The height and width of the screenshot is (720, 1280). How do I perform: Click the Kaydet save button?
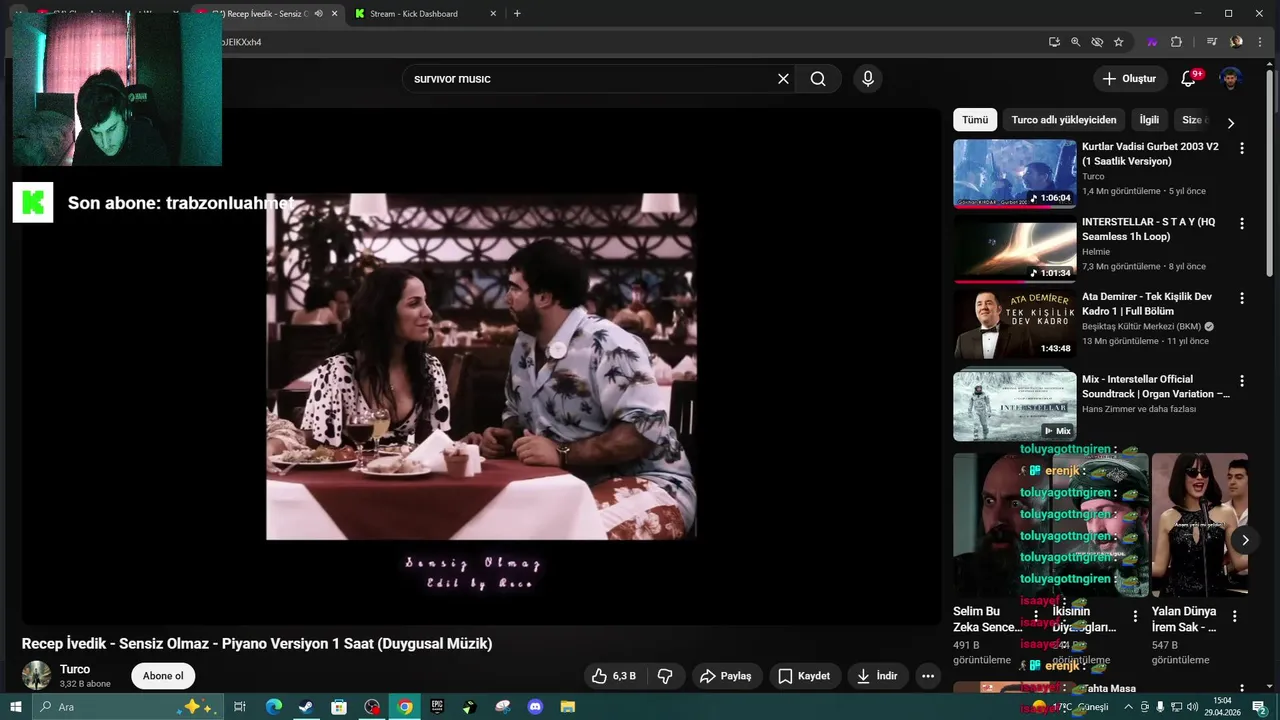coord(804,676)
